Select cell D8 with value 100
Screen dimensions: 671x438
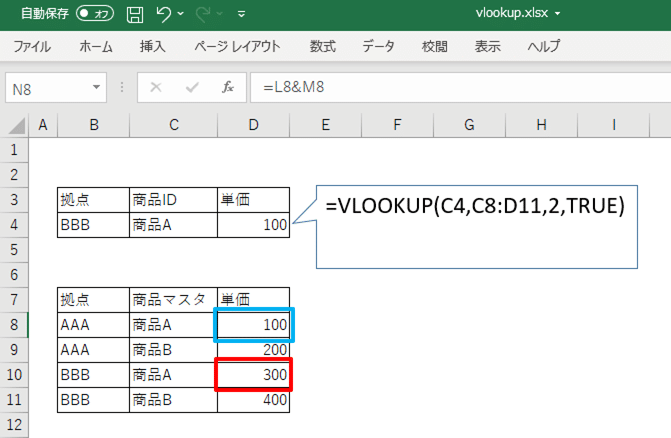[253, 325]
